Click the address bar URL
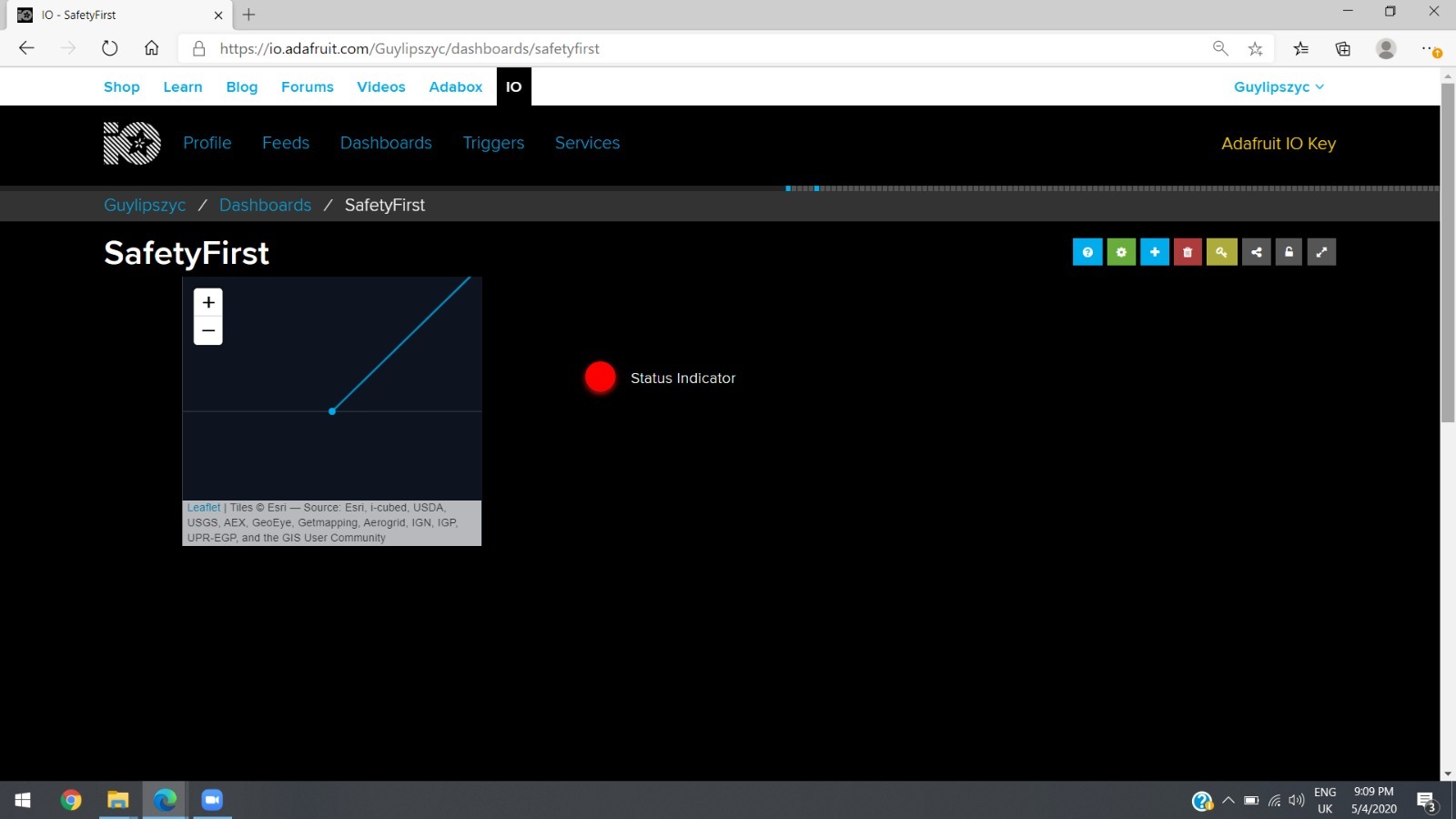This screenshot has height=819, width=1456. [409, 48]
